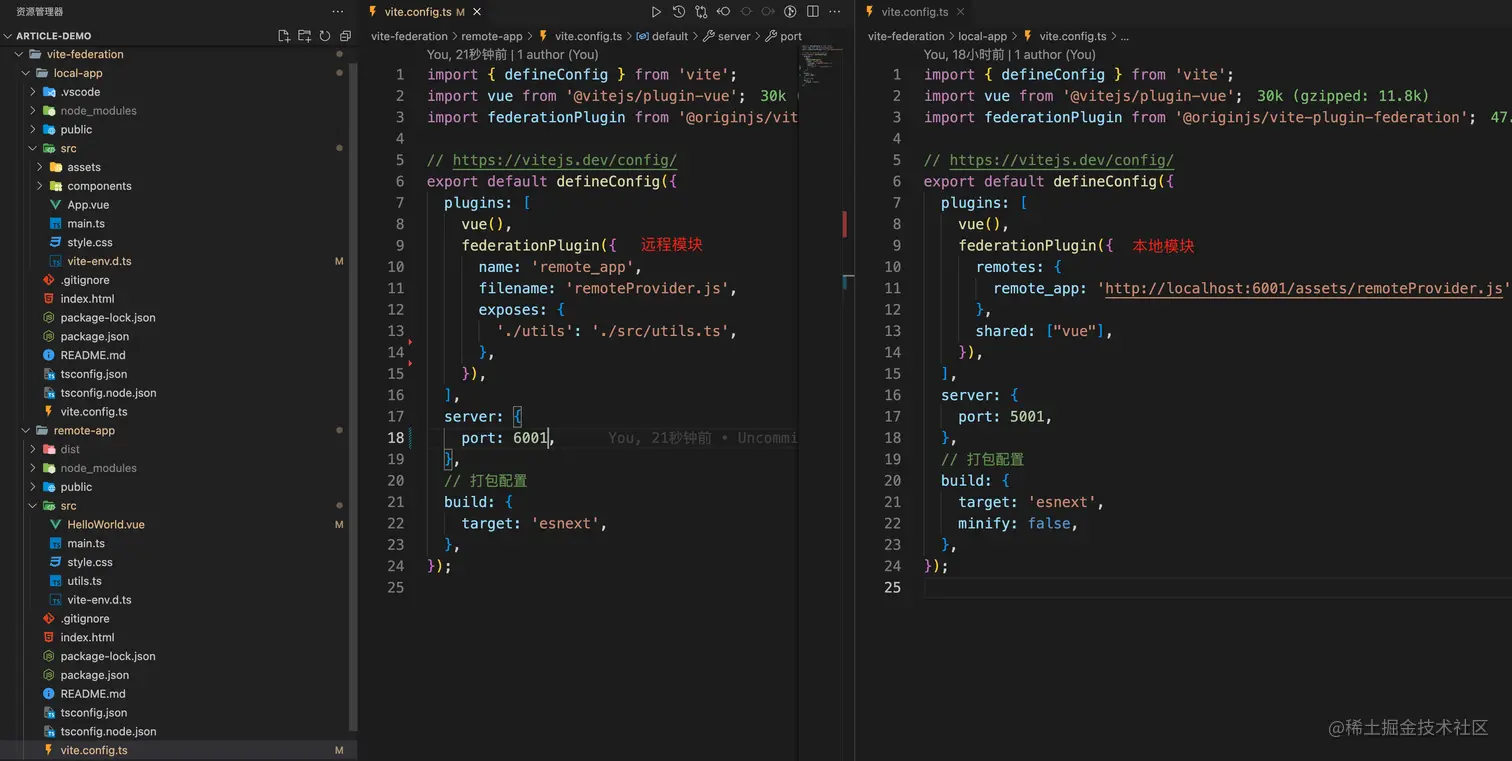
Task: Click the New Folder icon in Explorer
Action: 305,36
